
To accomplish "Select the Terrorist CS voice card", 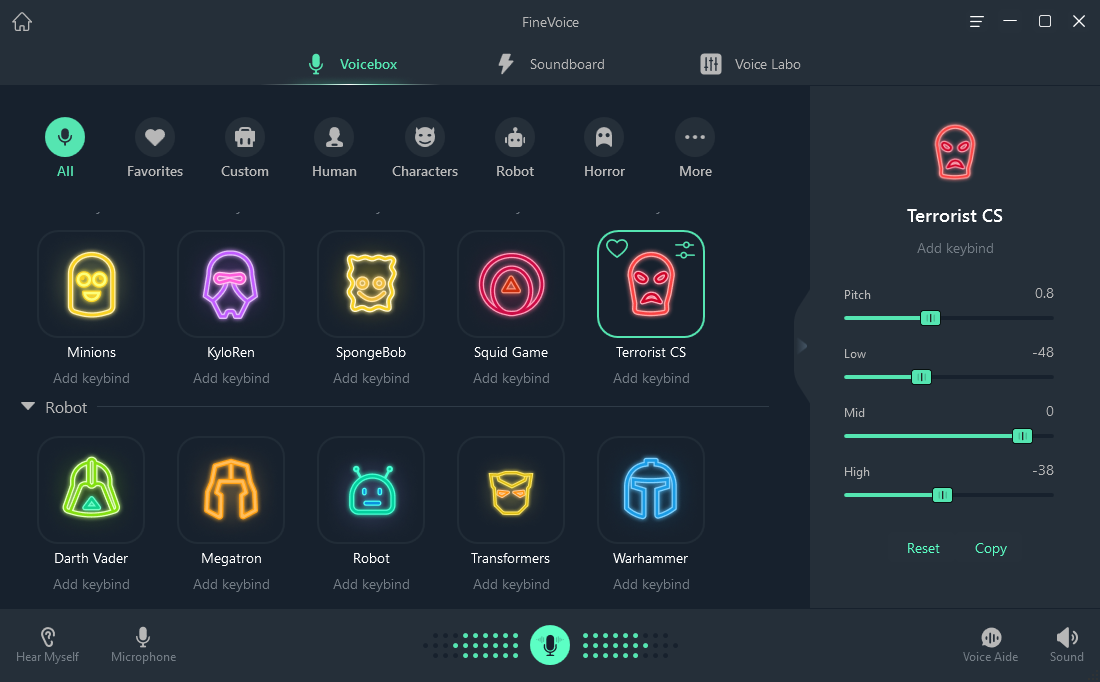I will coord(651,284).
